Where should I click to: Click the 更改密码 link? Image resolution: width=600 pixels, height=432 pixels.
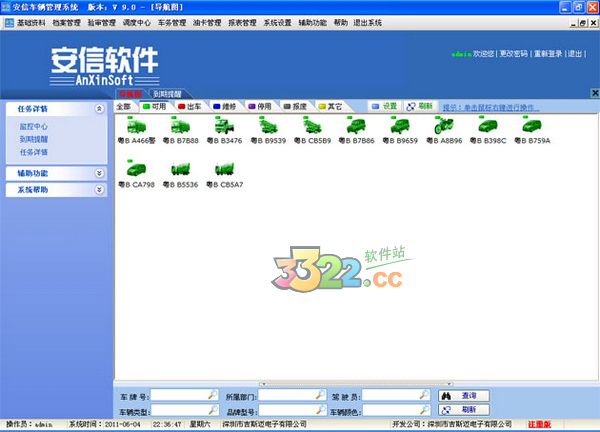514,54
